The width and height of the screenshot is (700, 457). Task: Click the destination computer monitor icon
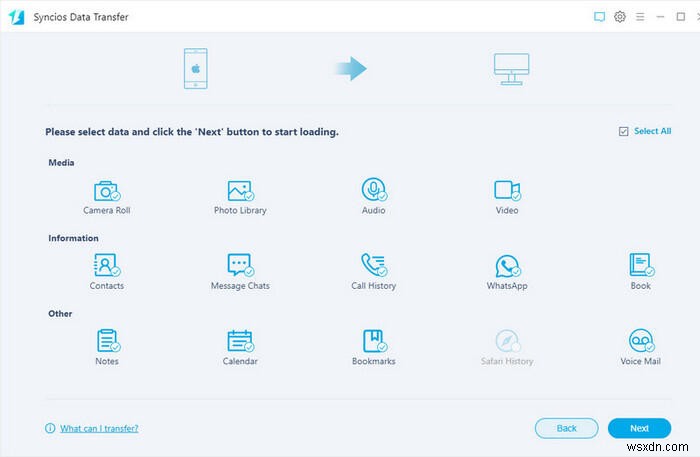pyautogui.click(x=512, y=69)
